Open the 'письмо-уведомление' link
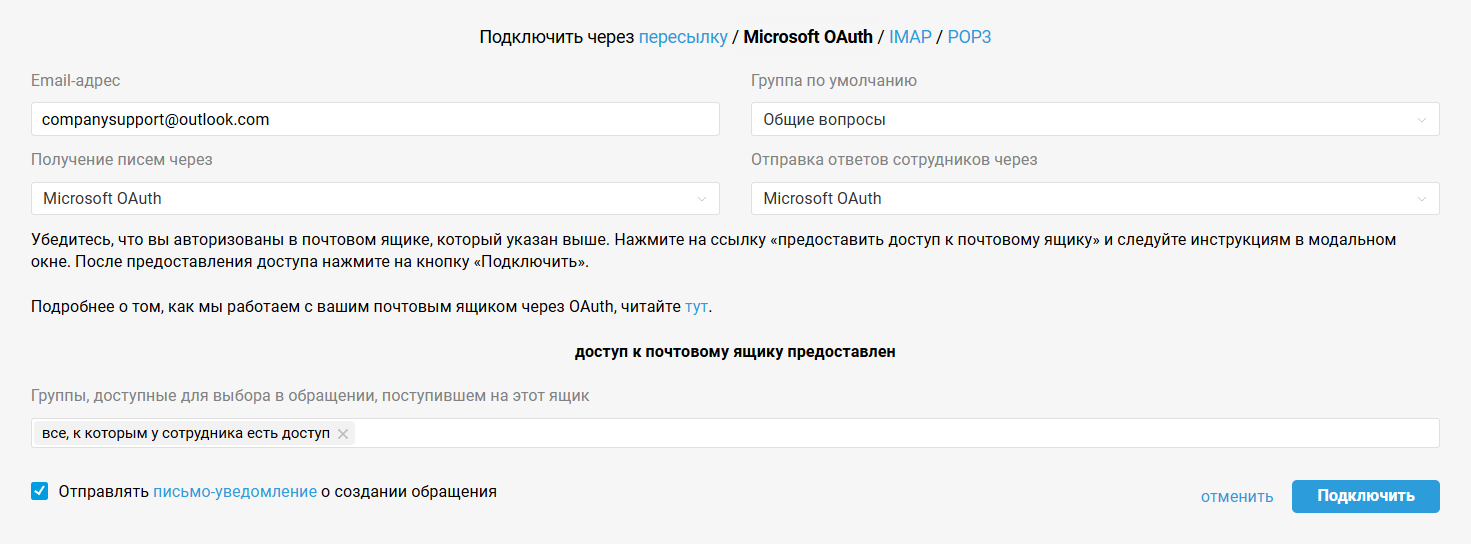The height and width of the screenshot is (544, 1471). [x=235, y=491]
